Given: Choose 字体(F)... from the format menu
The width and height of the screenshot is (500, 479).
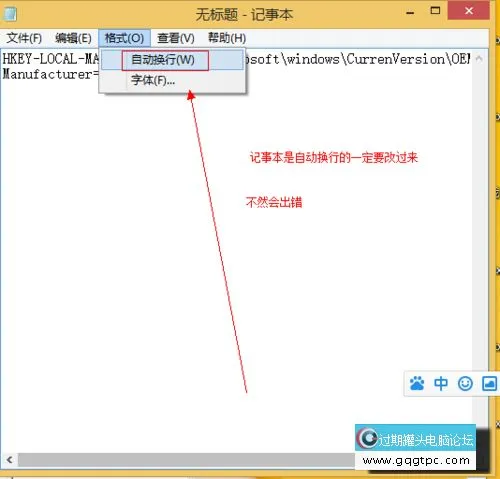Looking at the screenshot, I should 172,80.
